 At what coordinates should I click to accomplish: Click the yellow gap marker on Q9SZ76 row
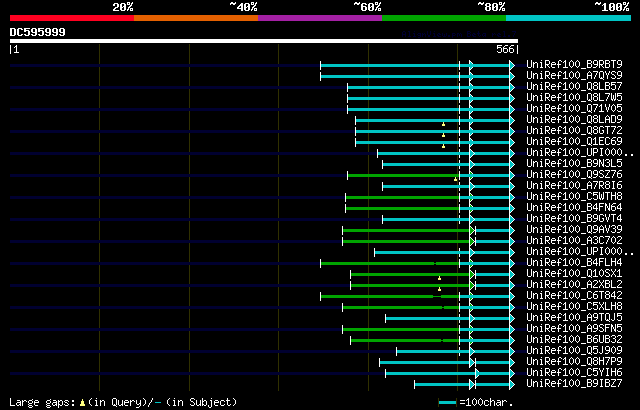point(456,179)
